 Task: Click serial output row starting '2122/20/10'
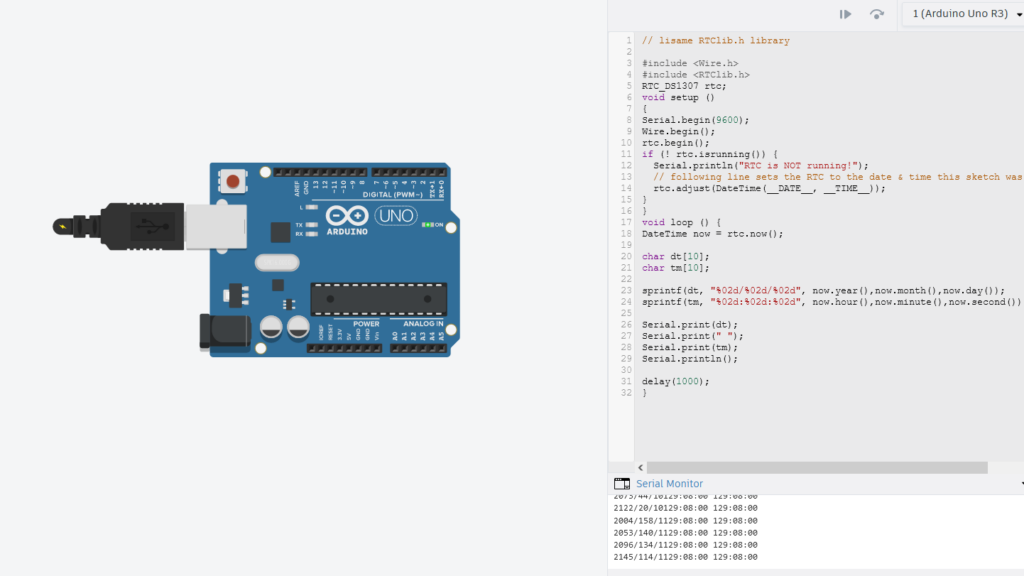685,508
